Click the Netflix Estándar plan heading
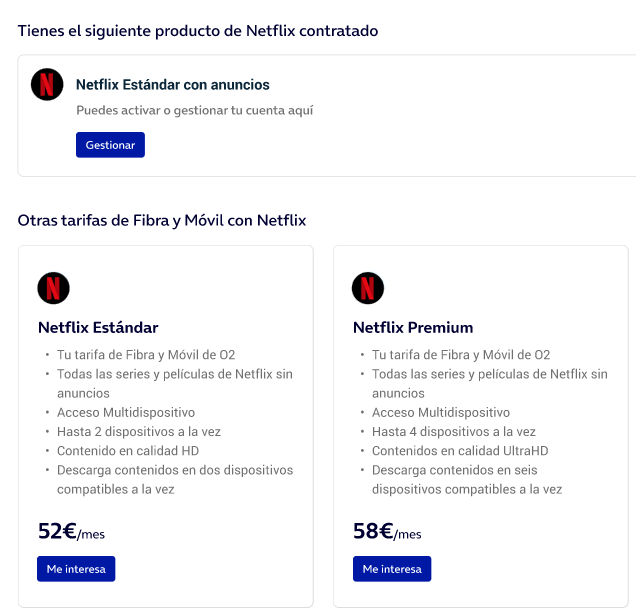This screenshot has height=616, width=636. pyautogui.click(x=98, y=327)
